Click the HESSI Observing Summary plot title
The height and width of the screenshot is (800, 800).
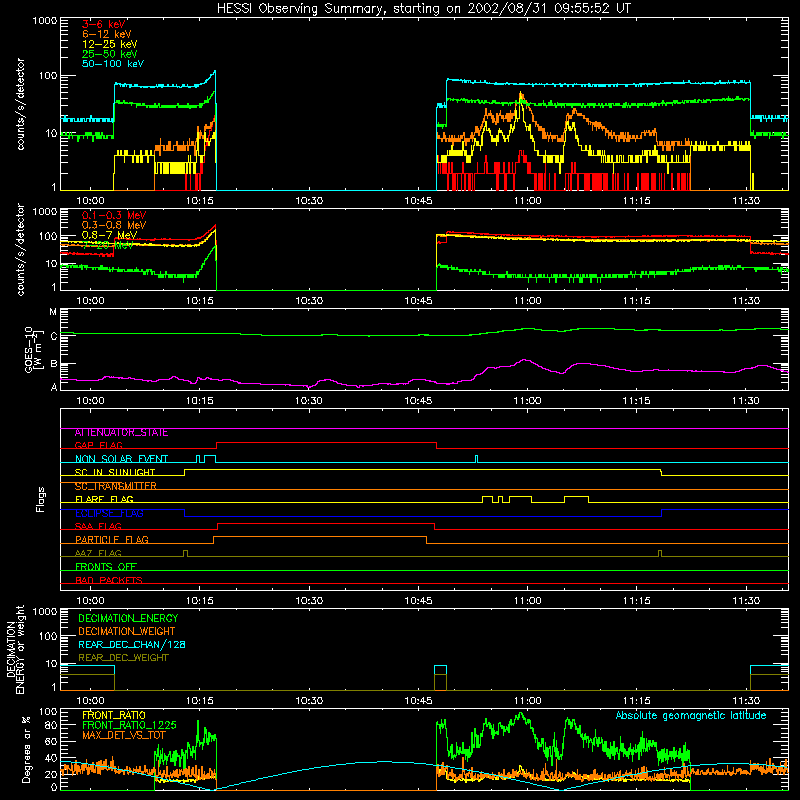coord(423,9)
